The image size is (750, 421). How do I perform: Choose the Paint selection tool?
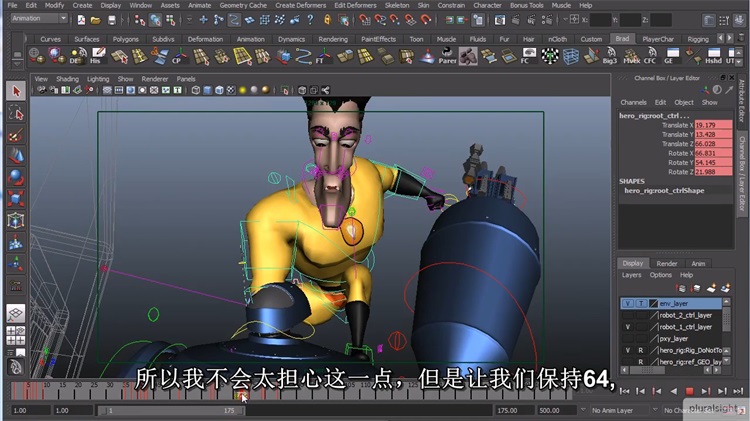16,135
